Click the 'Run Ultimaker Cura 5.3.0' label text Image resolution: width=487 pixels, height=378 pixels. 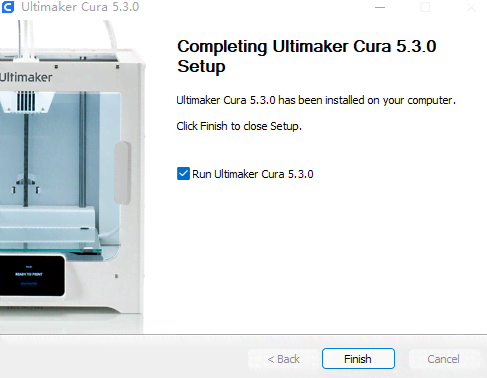click(x=253, y=174)
